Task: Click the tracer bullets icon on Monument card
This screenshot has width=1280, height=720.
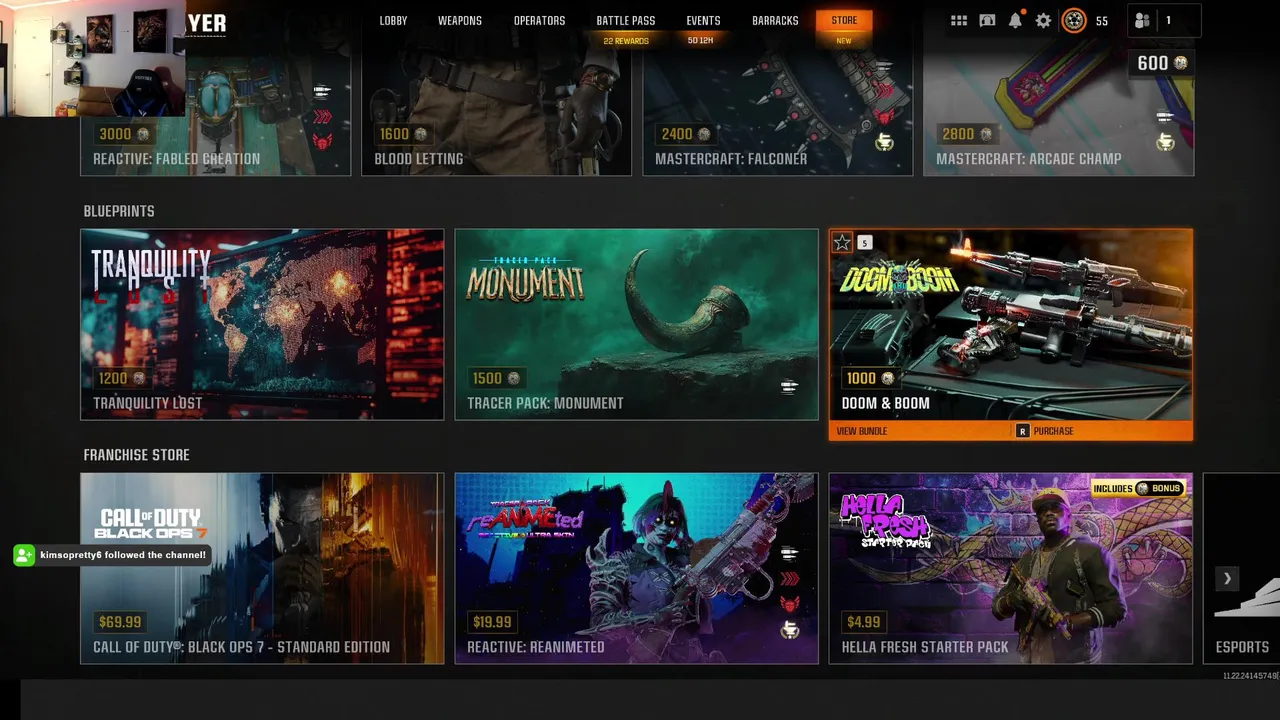Action: tap(789, 386)
